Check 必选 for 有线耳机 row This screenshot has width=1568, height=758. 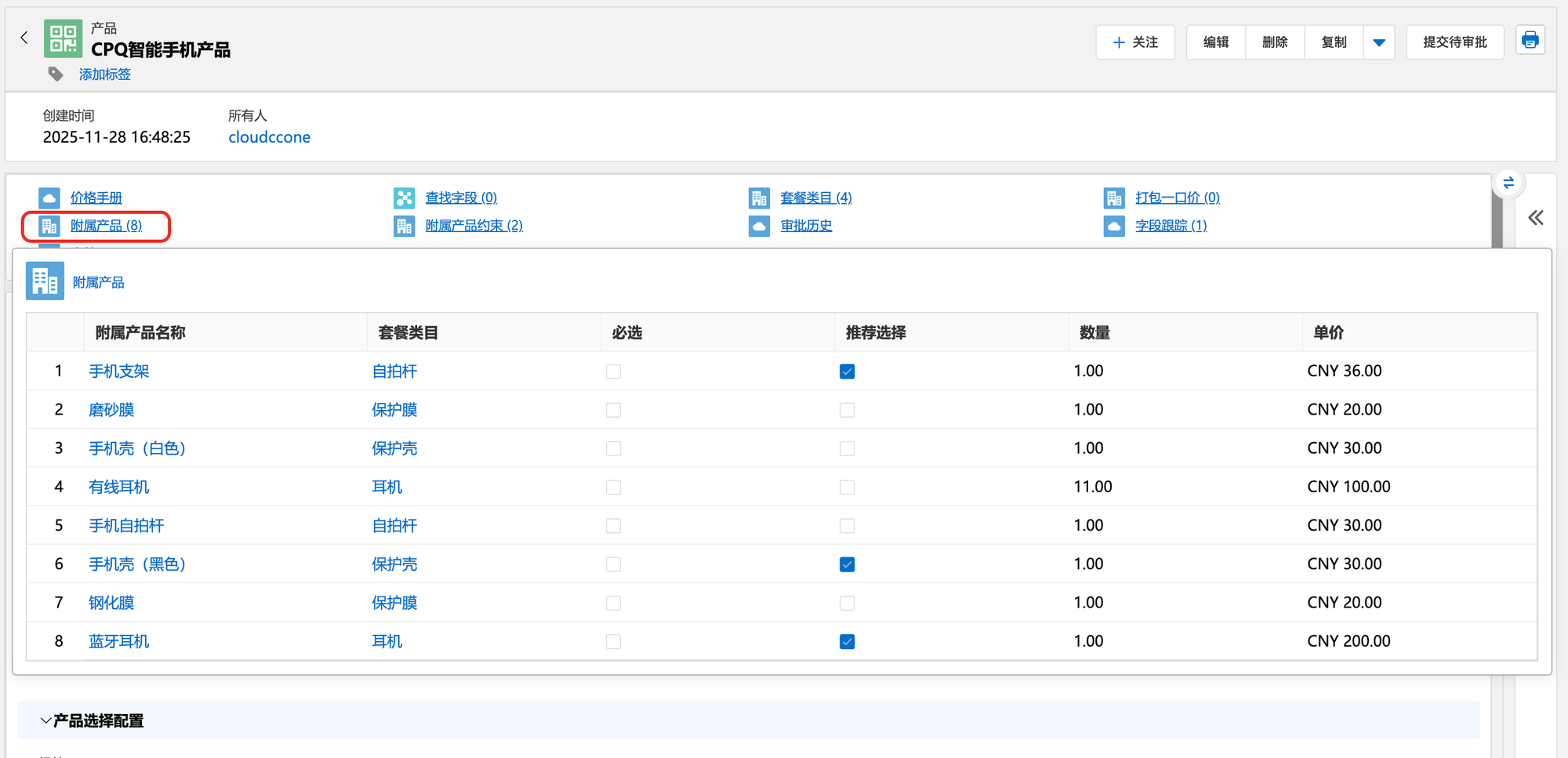pyautogui.click(x=613, y=488)
